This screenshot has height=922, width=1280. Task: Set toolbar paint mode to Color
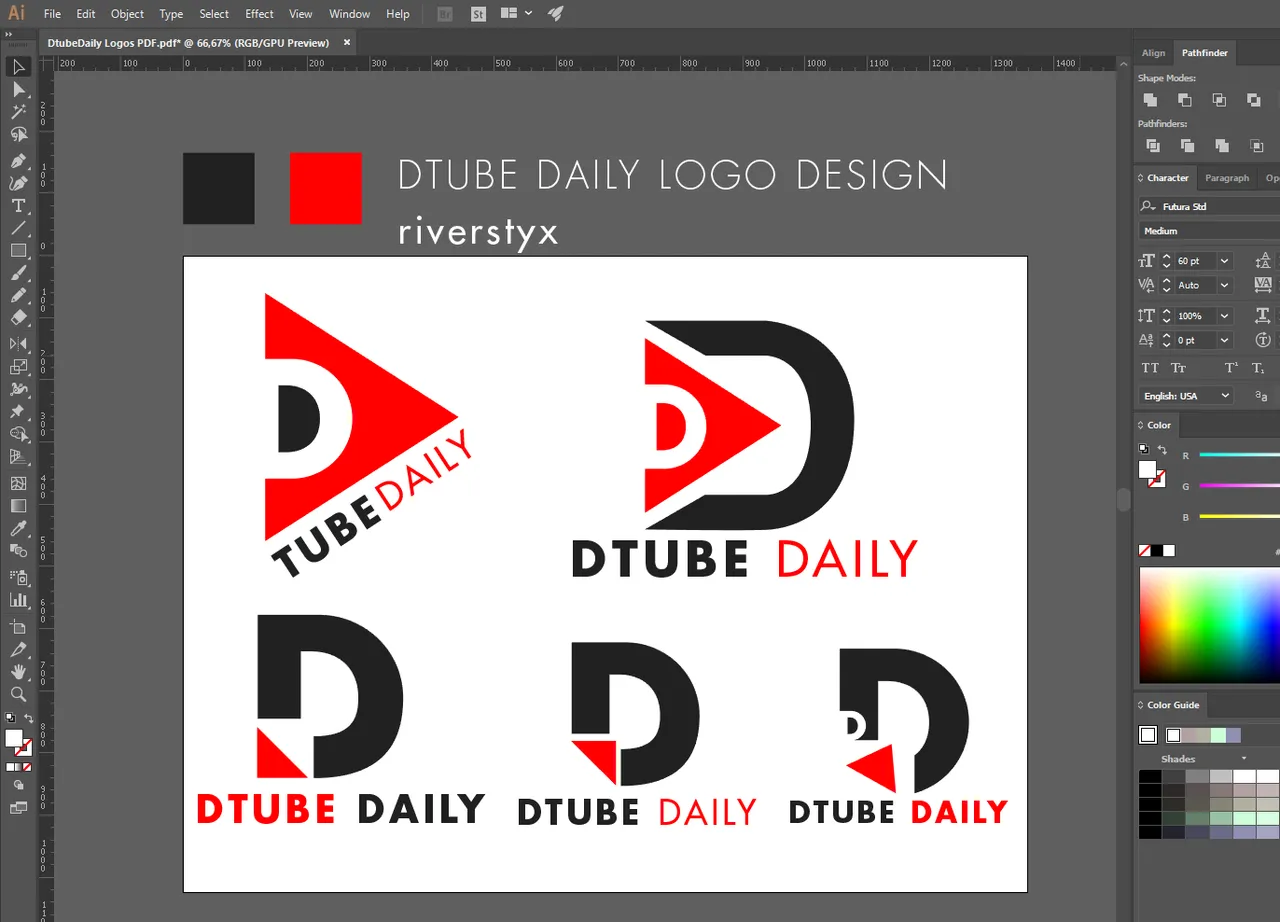point(10,767)
